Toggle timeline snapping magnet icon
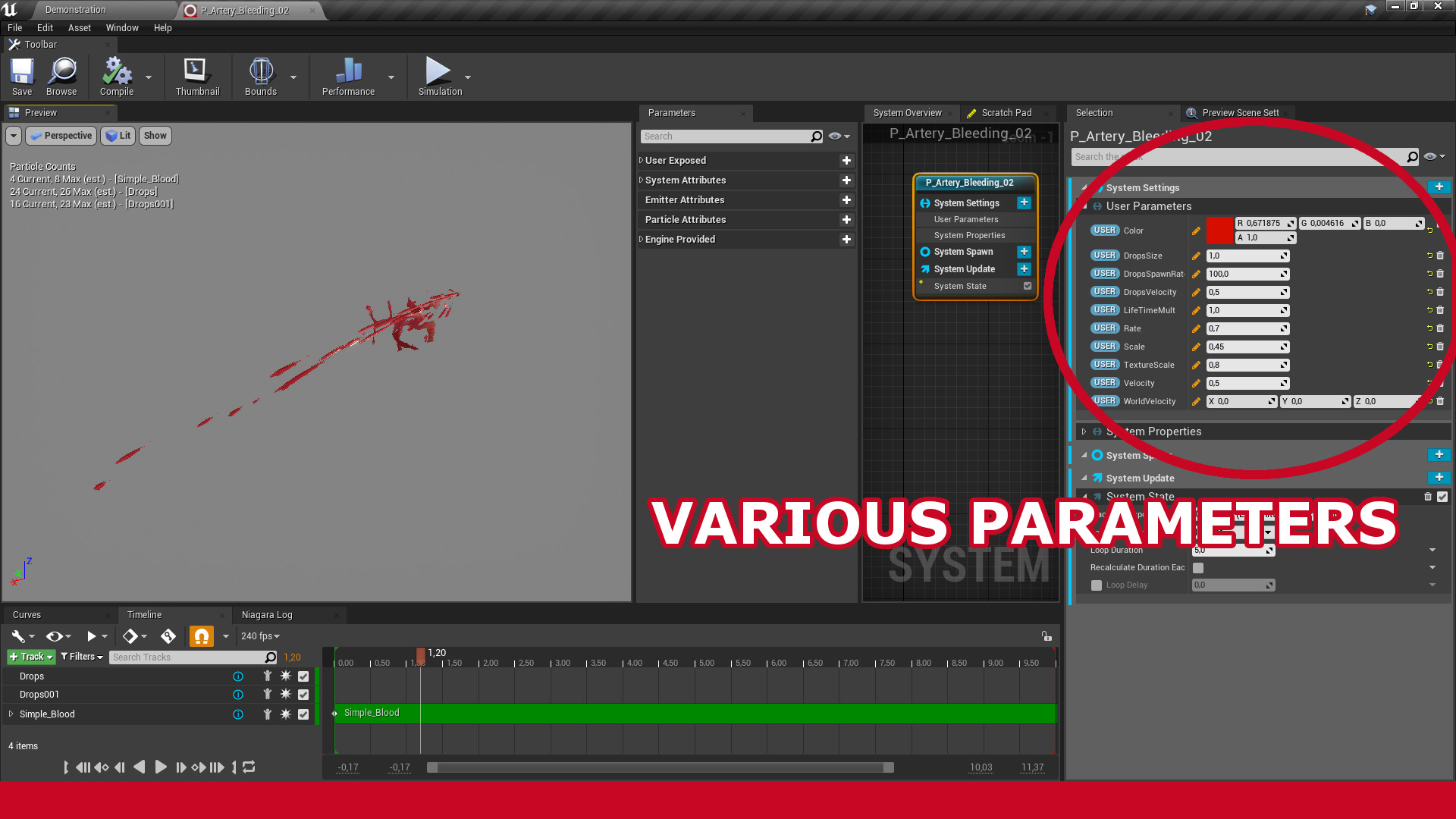1456x819 pixels. (201, 636)
